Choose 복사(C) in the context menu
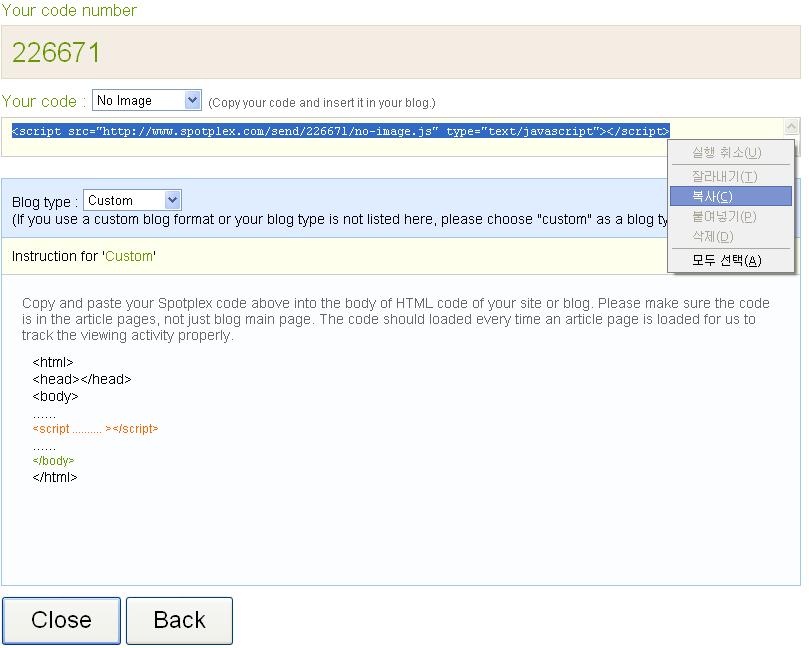809x648 pixels. (x=731, y=196)
